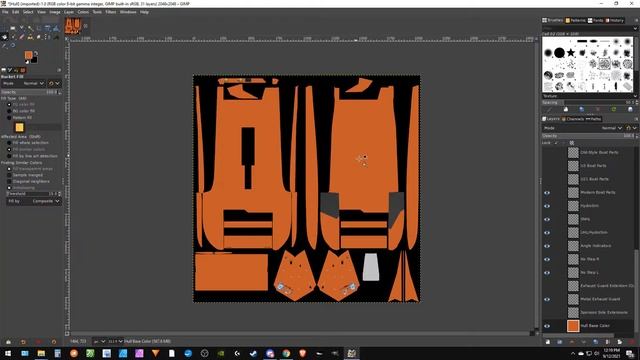Switch to the Patterns tab
The image size is (640, 360).
tap(576, 20)
